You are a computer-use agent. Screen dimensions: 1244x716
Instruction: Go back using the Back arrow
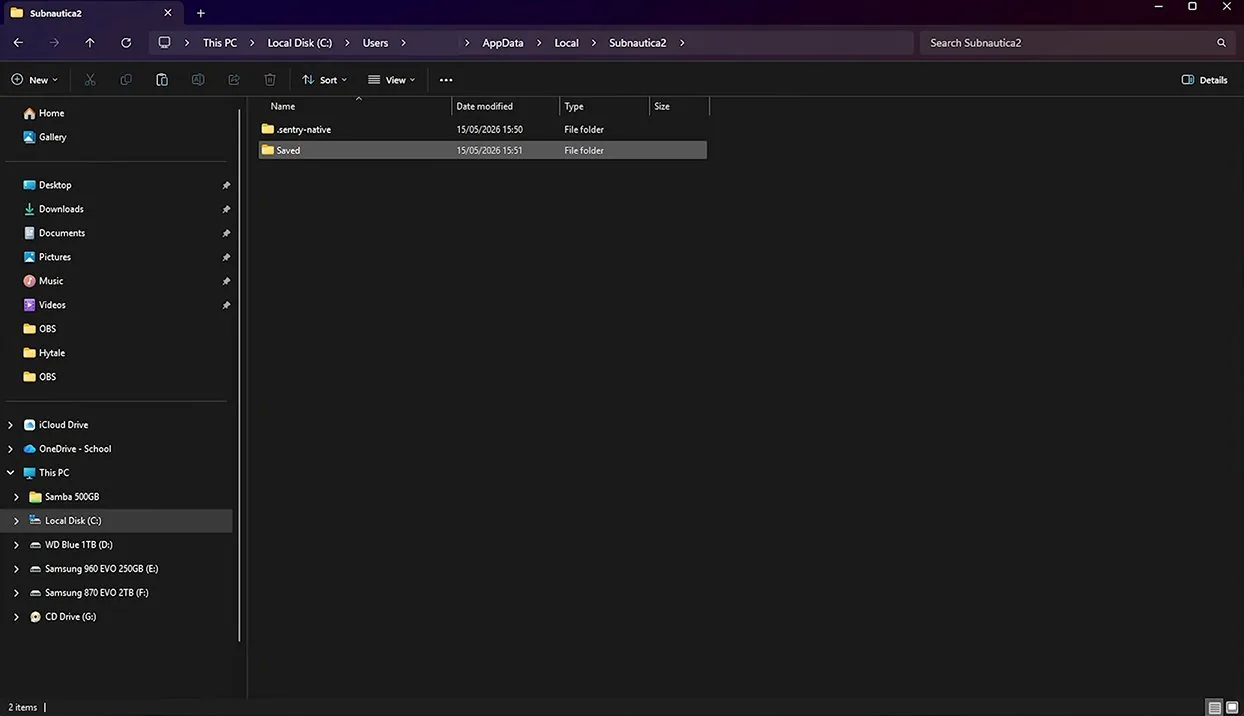18,43
